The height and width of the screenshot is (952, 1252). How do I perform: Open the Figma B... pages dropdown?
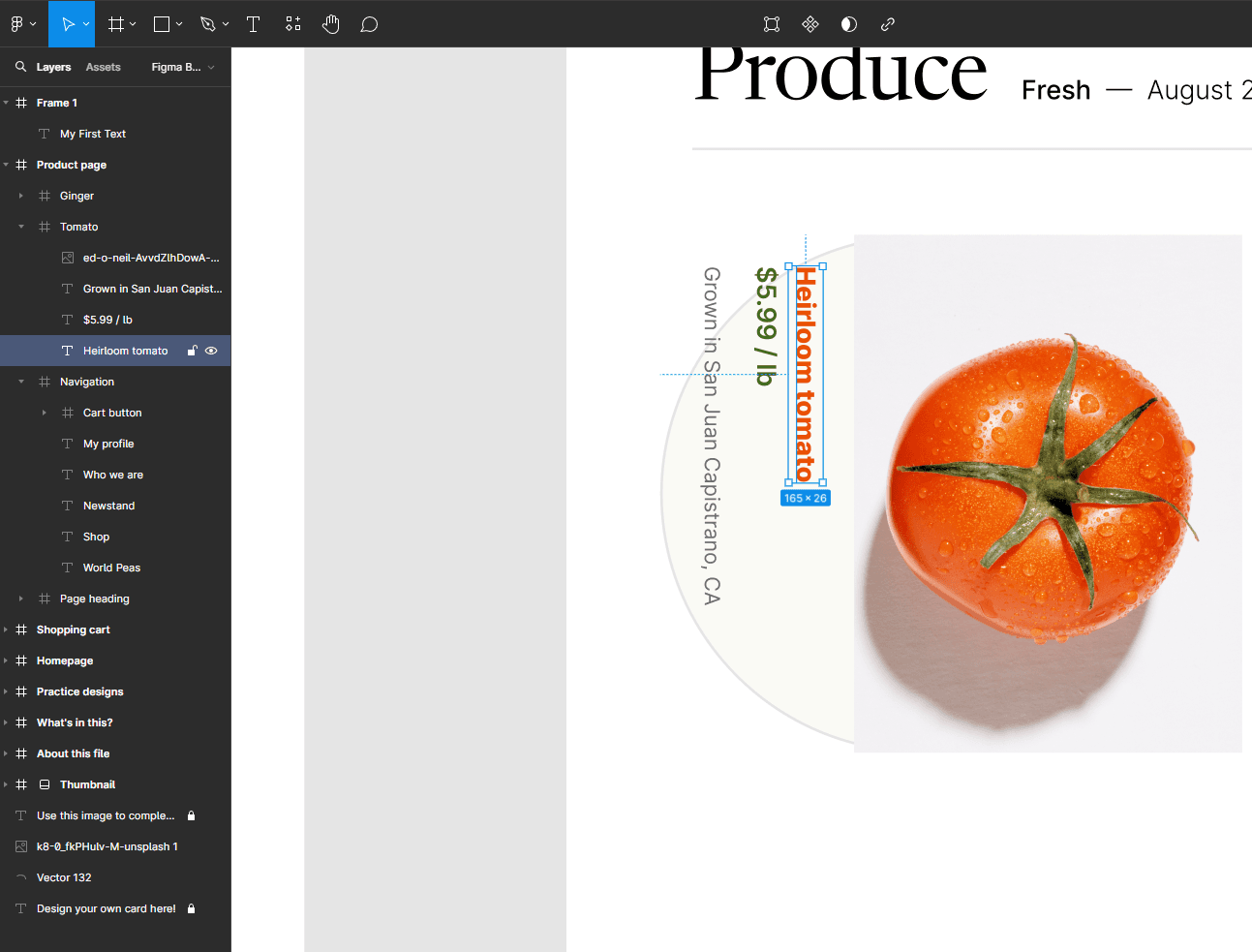pyautogui.click(x=183, y=67)
